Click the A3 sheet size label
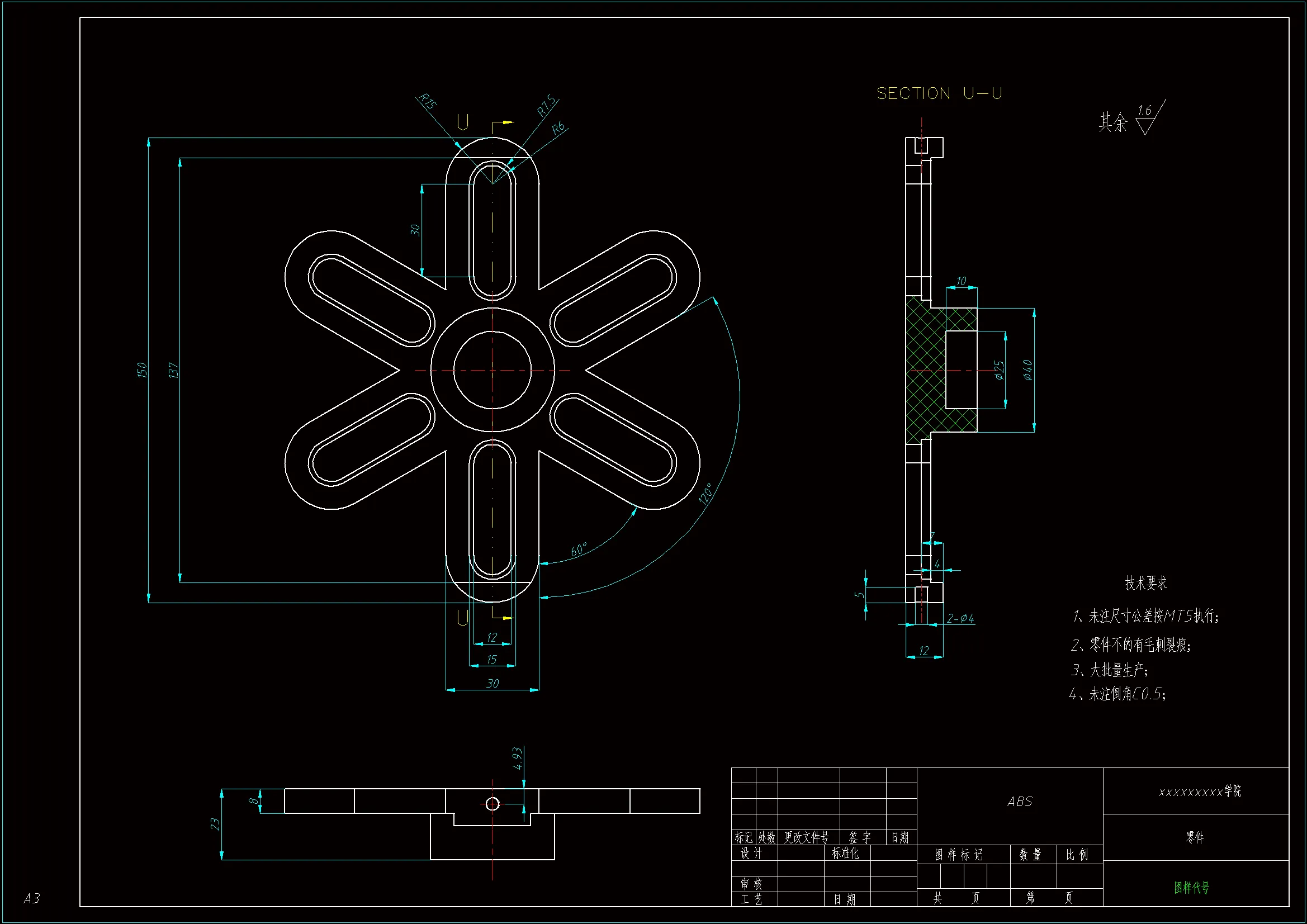Viewport: 1307px width, 924px height. (31, 898)
